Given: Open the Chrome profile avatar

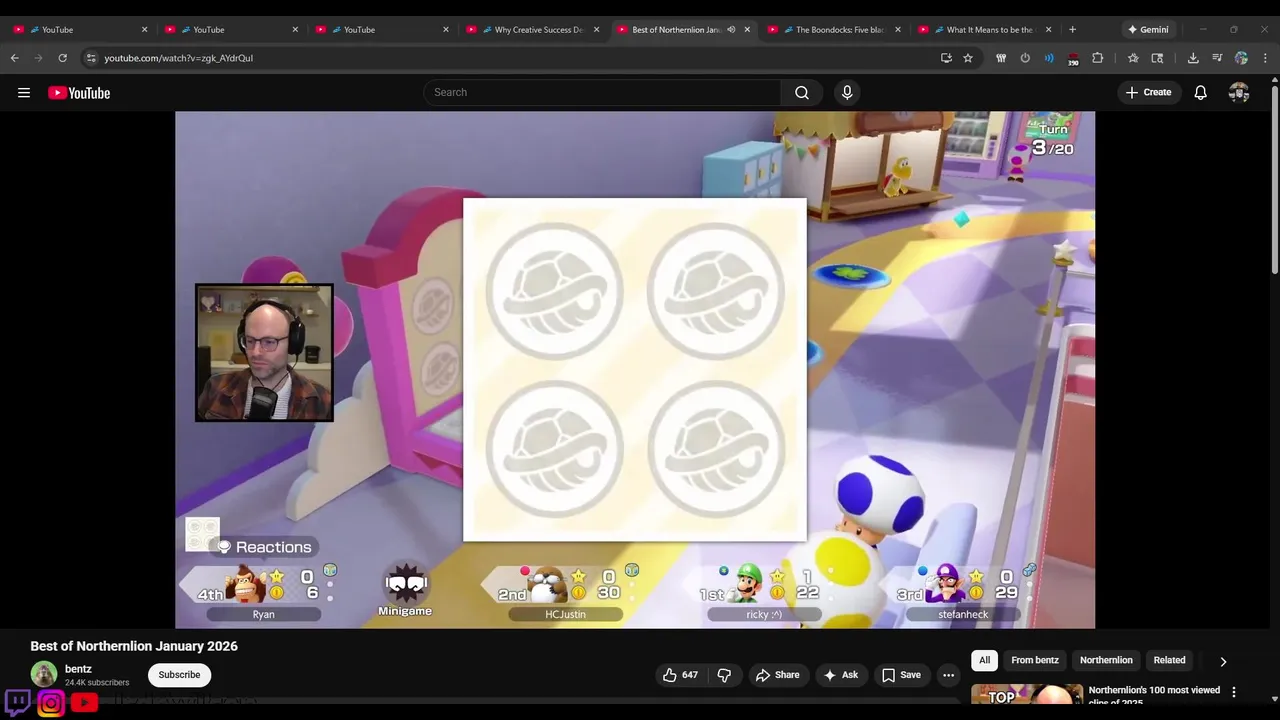Looking at the screenshot, I should pyautogui.click(x=1241, y=58).
